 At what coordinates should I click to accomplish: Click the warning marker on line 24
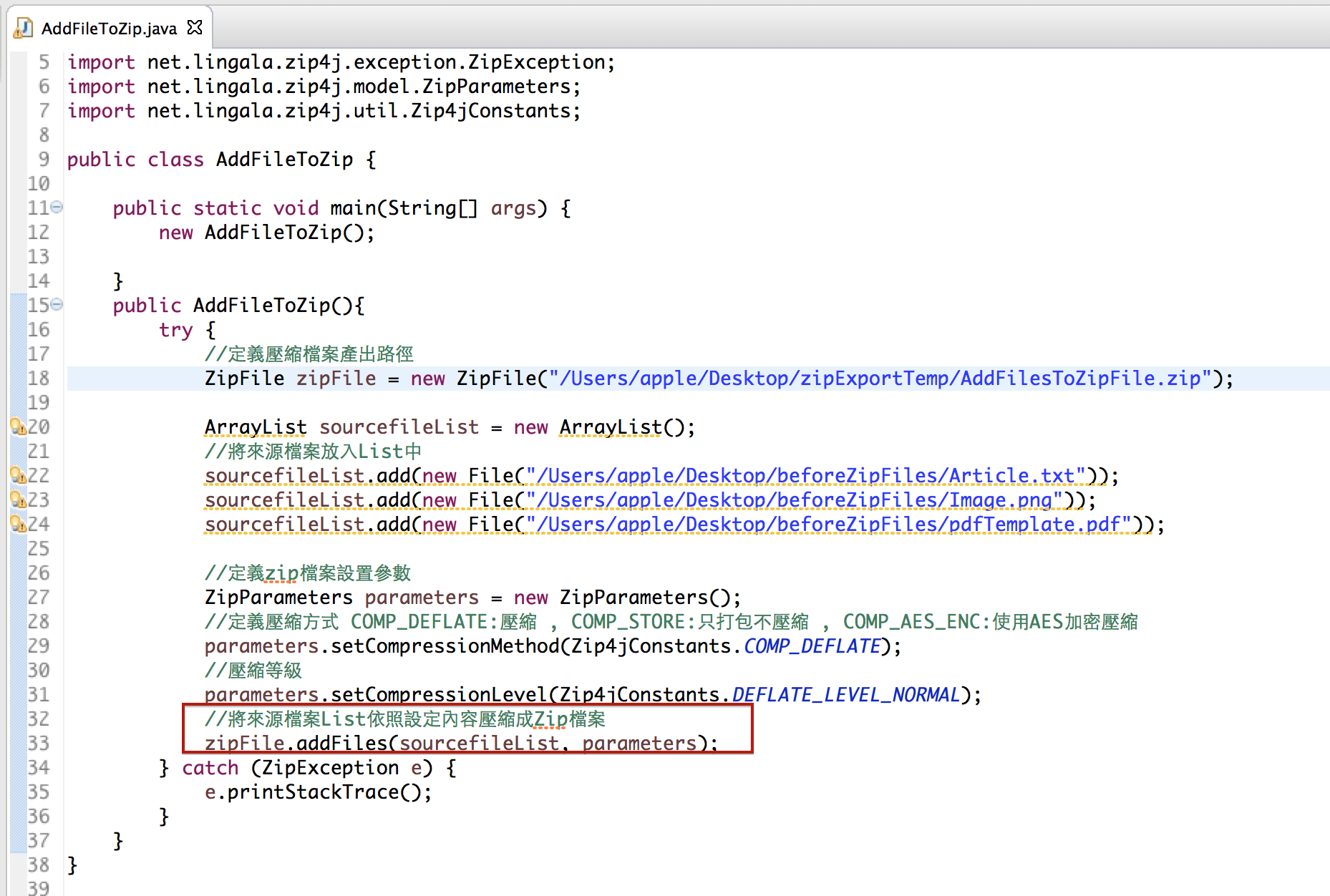[17, 525]
